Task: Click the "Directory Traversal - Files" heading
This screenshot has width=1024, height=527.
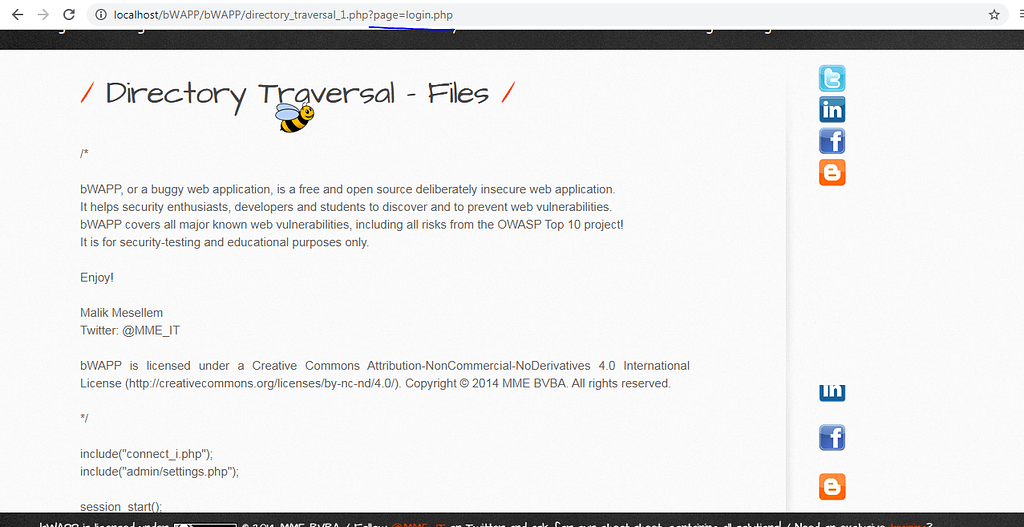Action: (x=297, y=93)
